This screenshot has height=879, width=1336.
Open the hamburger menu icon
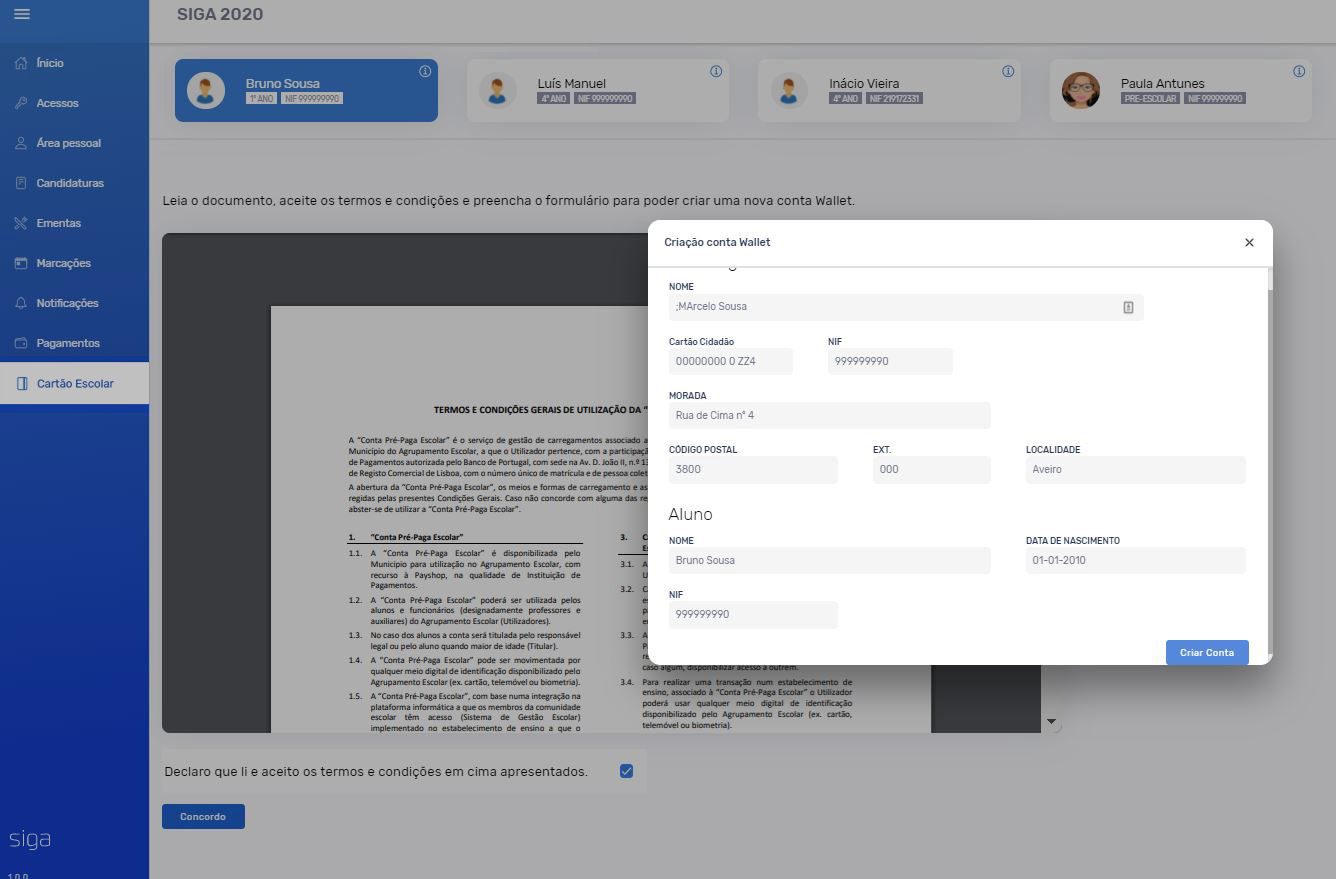click(x=22, y=14)
